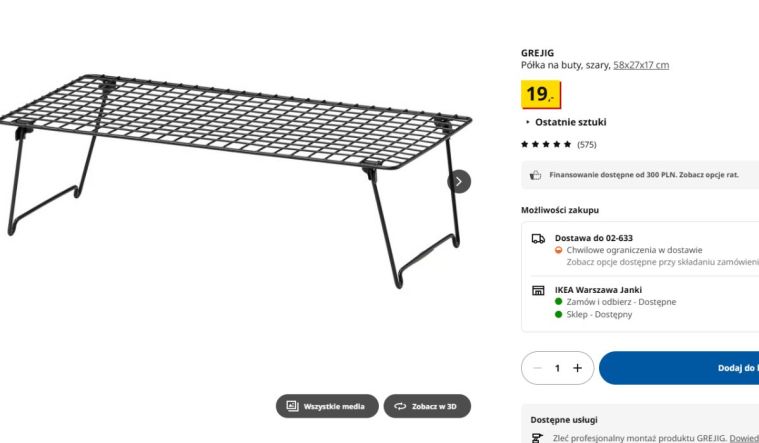759x443 pixels.
Task: Open Zobacz w 3D view
Action: tap(427, 406)
